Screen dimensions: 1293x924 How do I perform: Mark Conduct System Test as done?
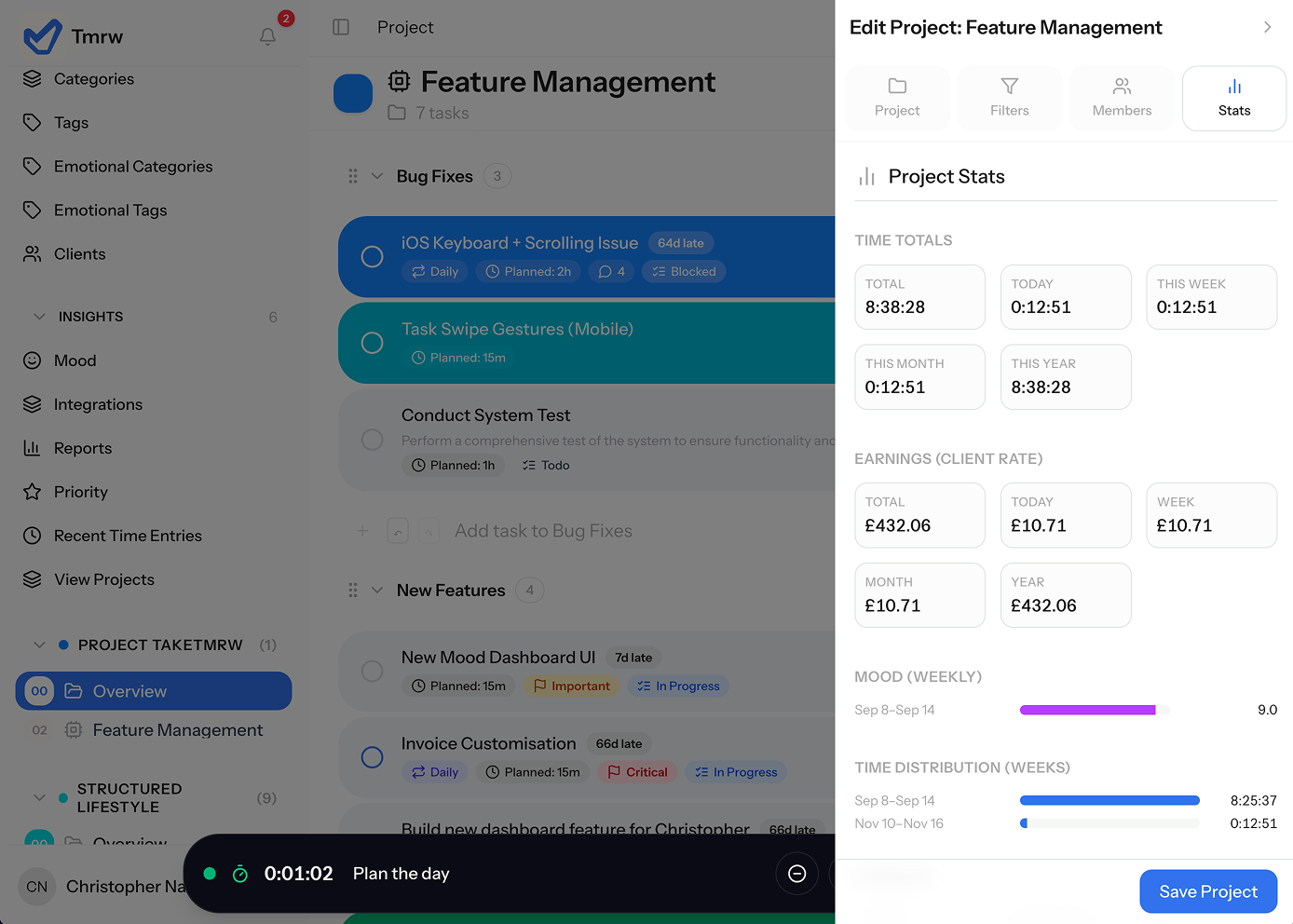(x=372, y=440)
